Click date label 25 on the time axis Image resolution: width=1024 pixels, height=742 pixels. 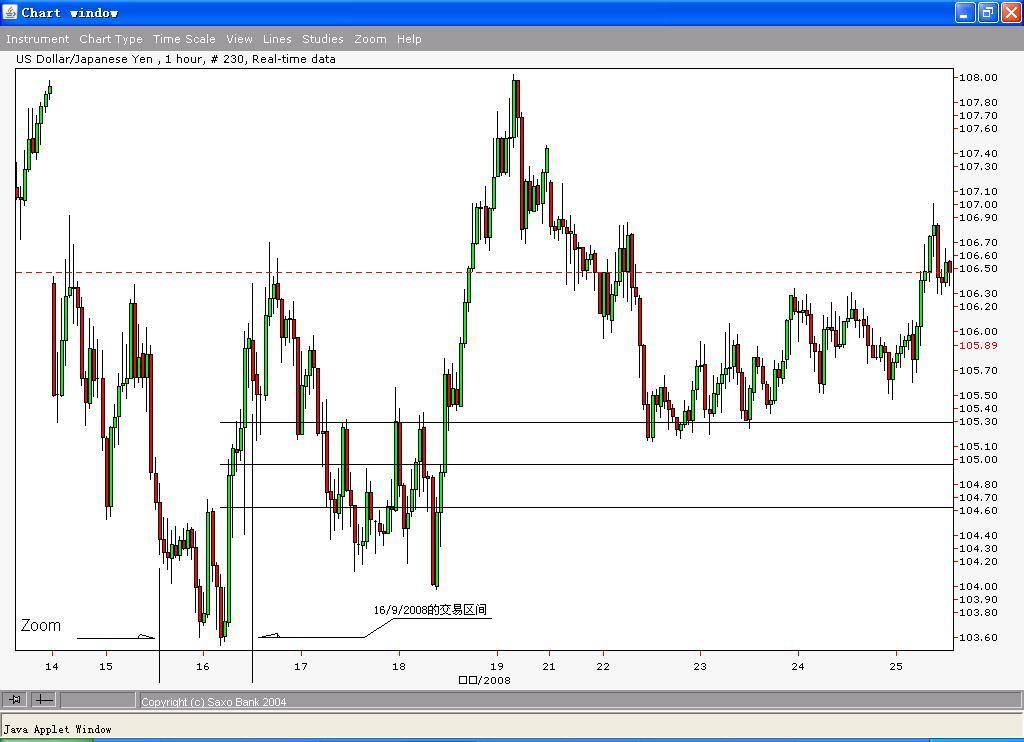click(896, 666)
